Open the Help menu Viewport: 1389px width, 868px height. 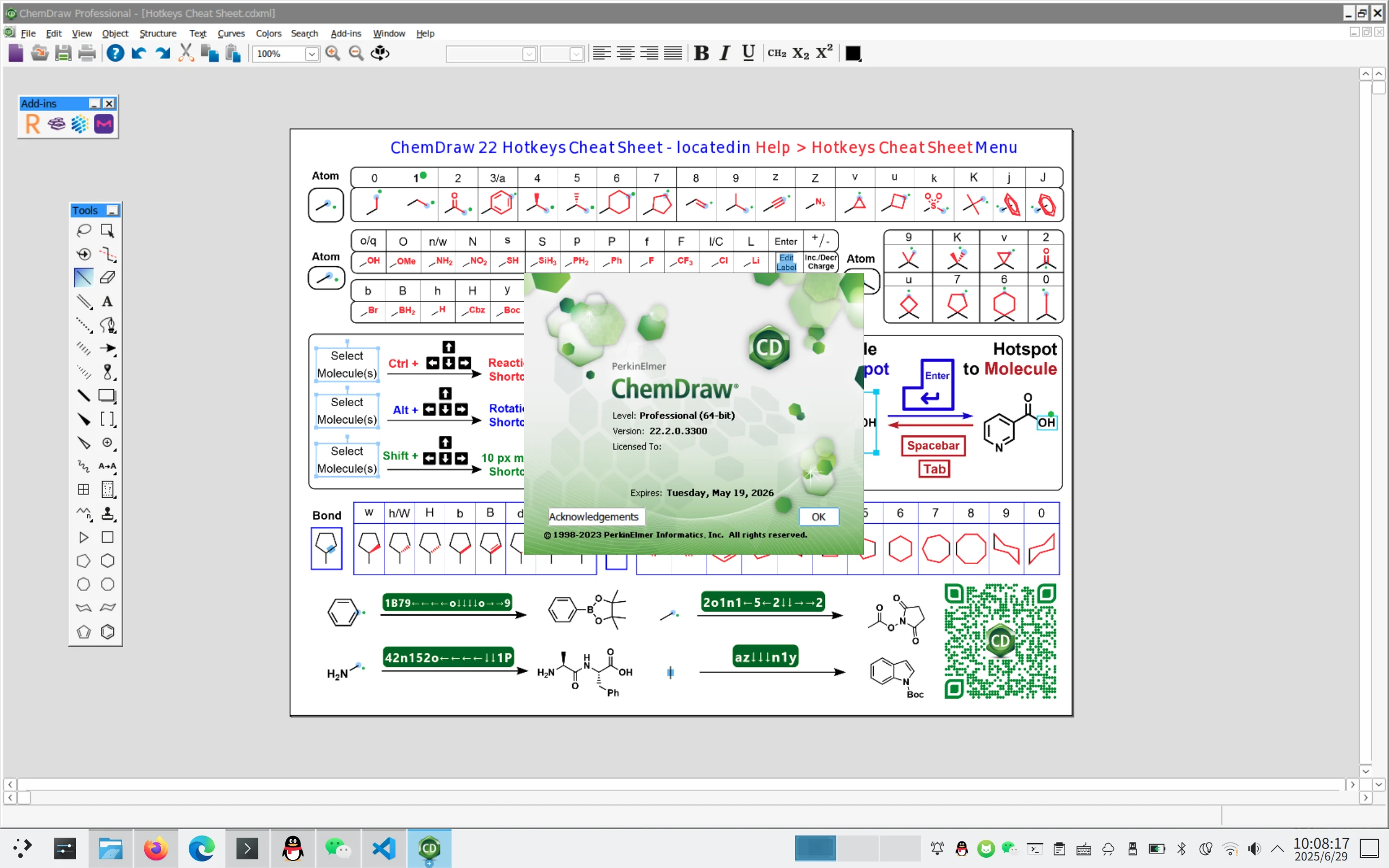tap(425, 33)
